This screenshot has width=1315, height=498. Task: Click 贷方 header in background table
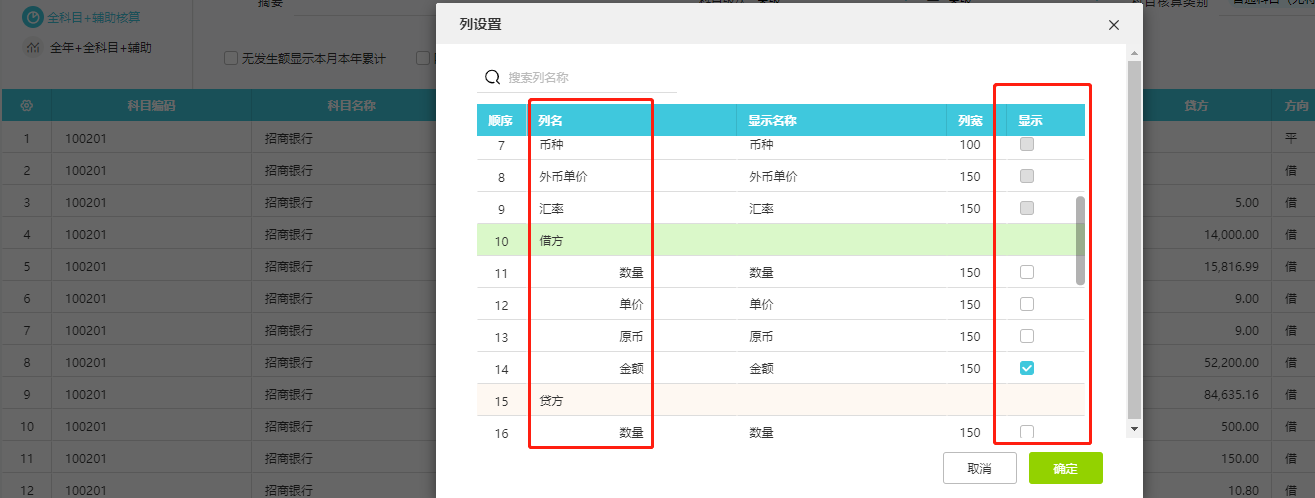click(x=1195, y=105)
